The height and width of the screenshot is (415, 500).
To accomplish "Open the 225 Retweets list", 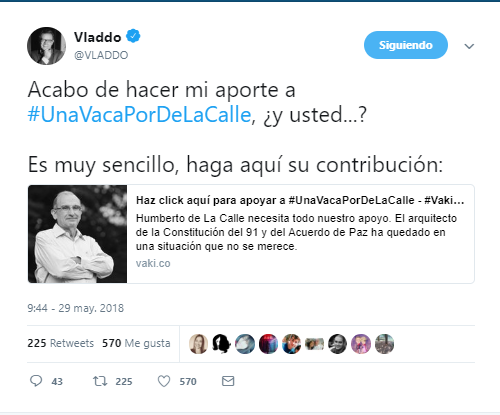I will coord(61,343).
